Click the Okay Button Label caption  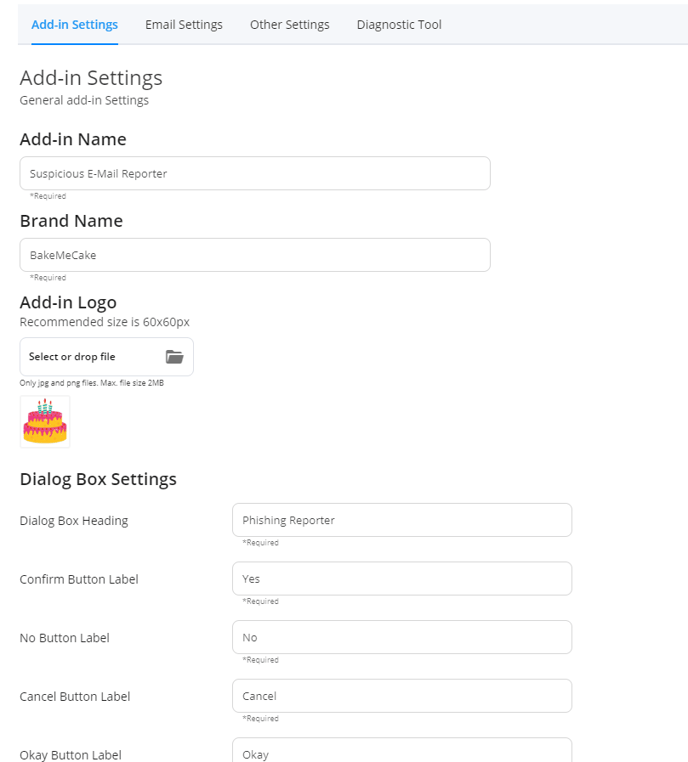[x=70, y=755]
